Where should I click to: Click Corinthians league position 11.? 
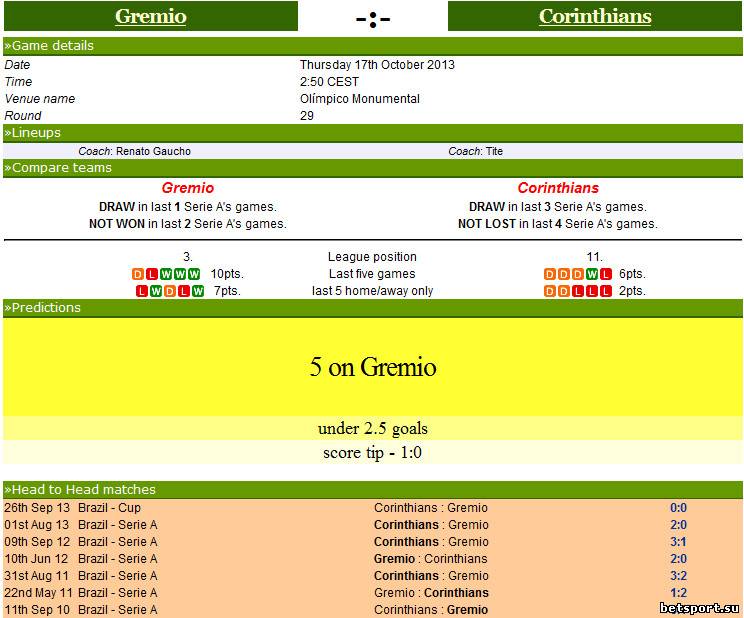pos(595,257)
